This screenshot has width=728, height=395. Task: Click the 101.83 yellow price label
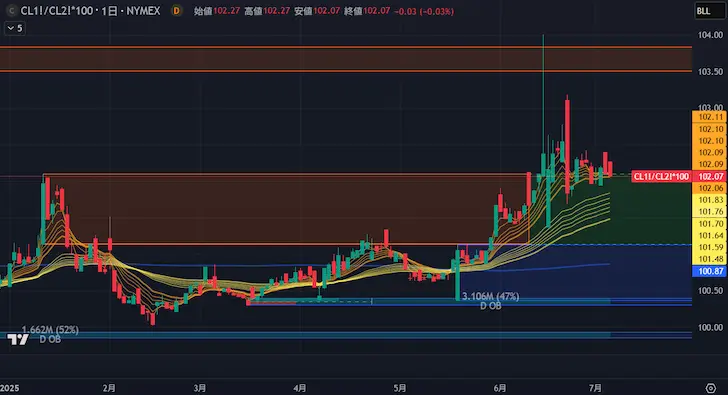point(710,200)
